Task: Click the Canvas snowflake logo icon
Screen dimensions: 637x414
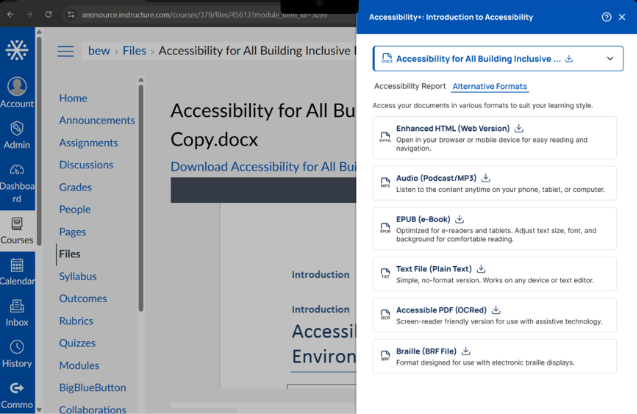Action: 17,50
